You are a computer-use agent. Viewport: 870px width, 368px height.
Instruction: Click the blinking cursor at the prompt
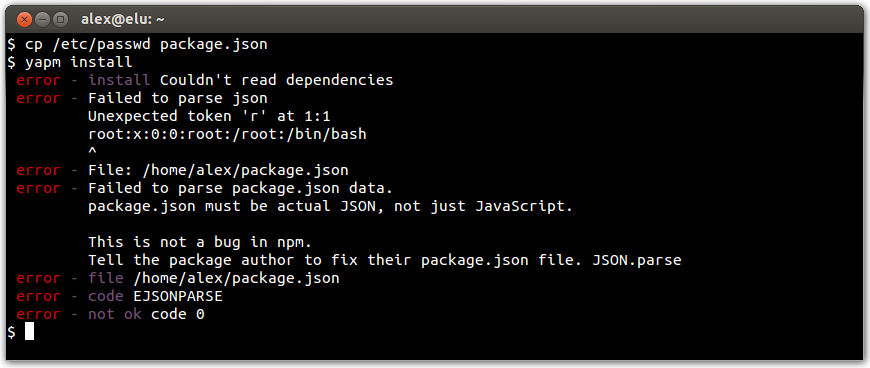point(29,331)
